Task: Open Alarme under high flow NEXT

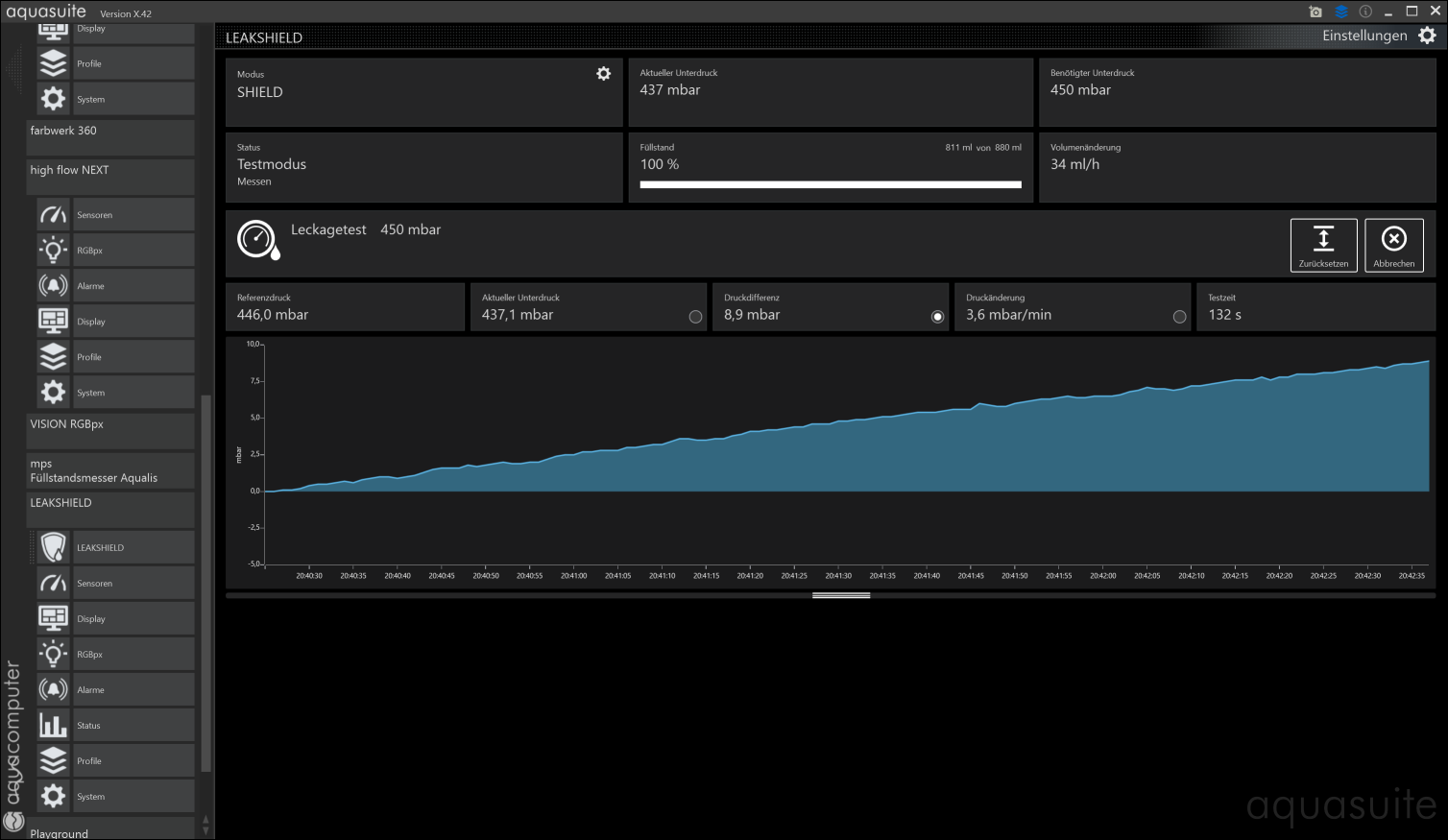Action: pos(115,286)
